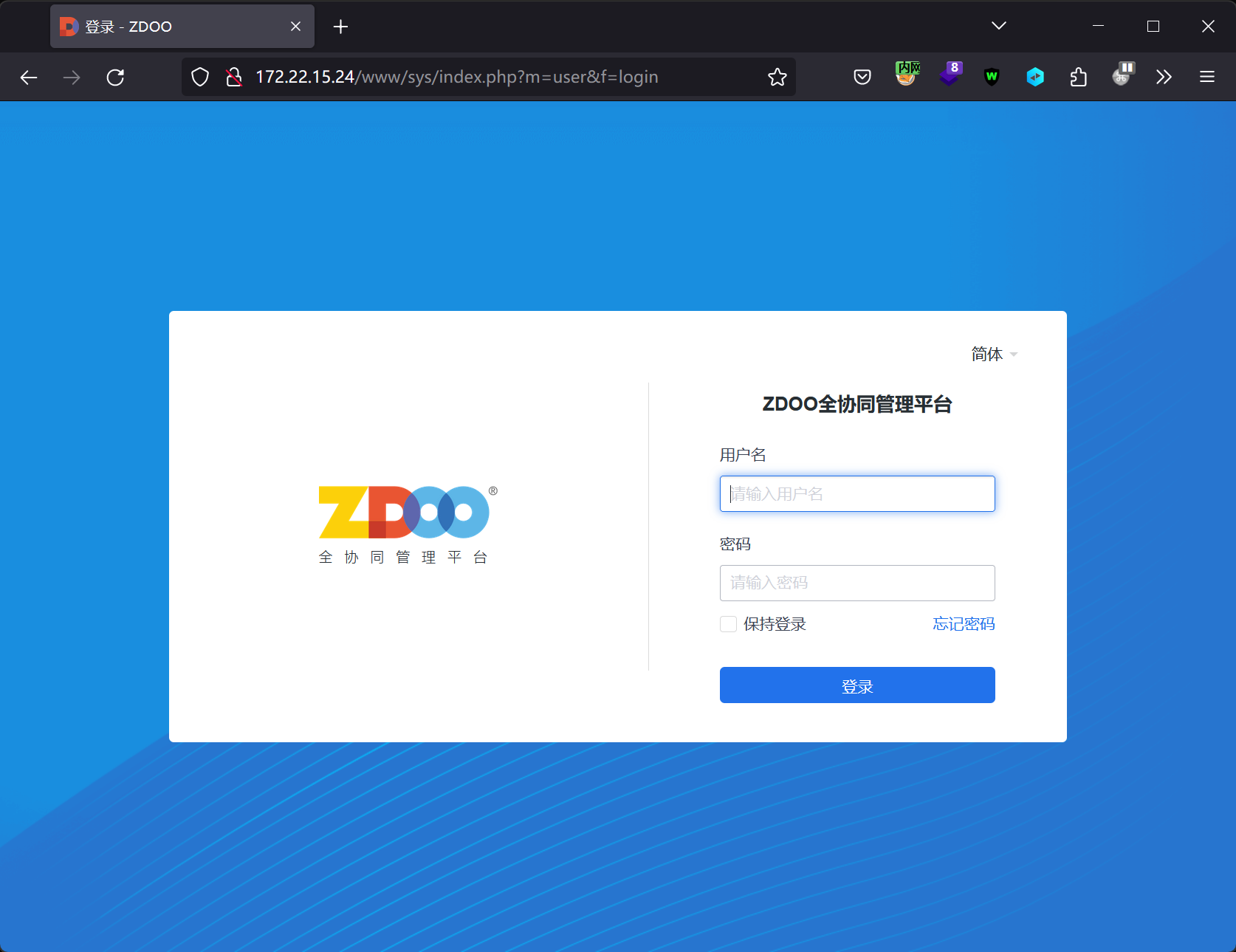Click the ZDOO logo image
The width and height of the screenshot is (1236, 952).
pos(408,525)
